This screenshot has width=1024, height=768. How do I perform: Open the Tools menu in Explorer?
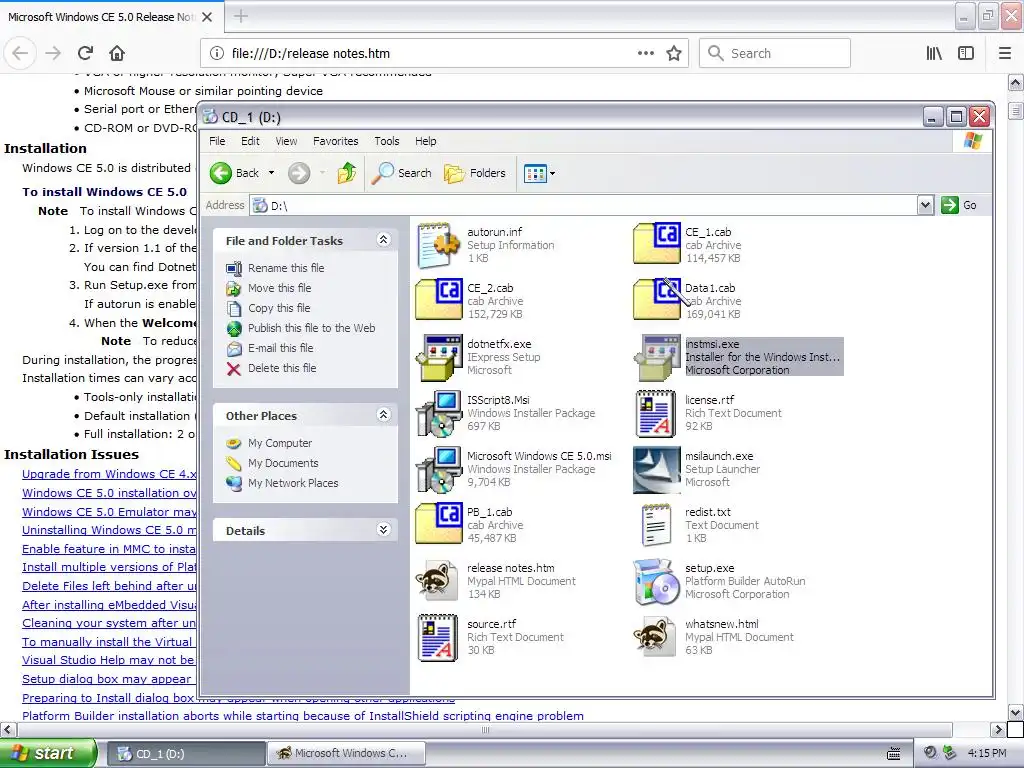coord(387,141)
